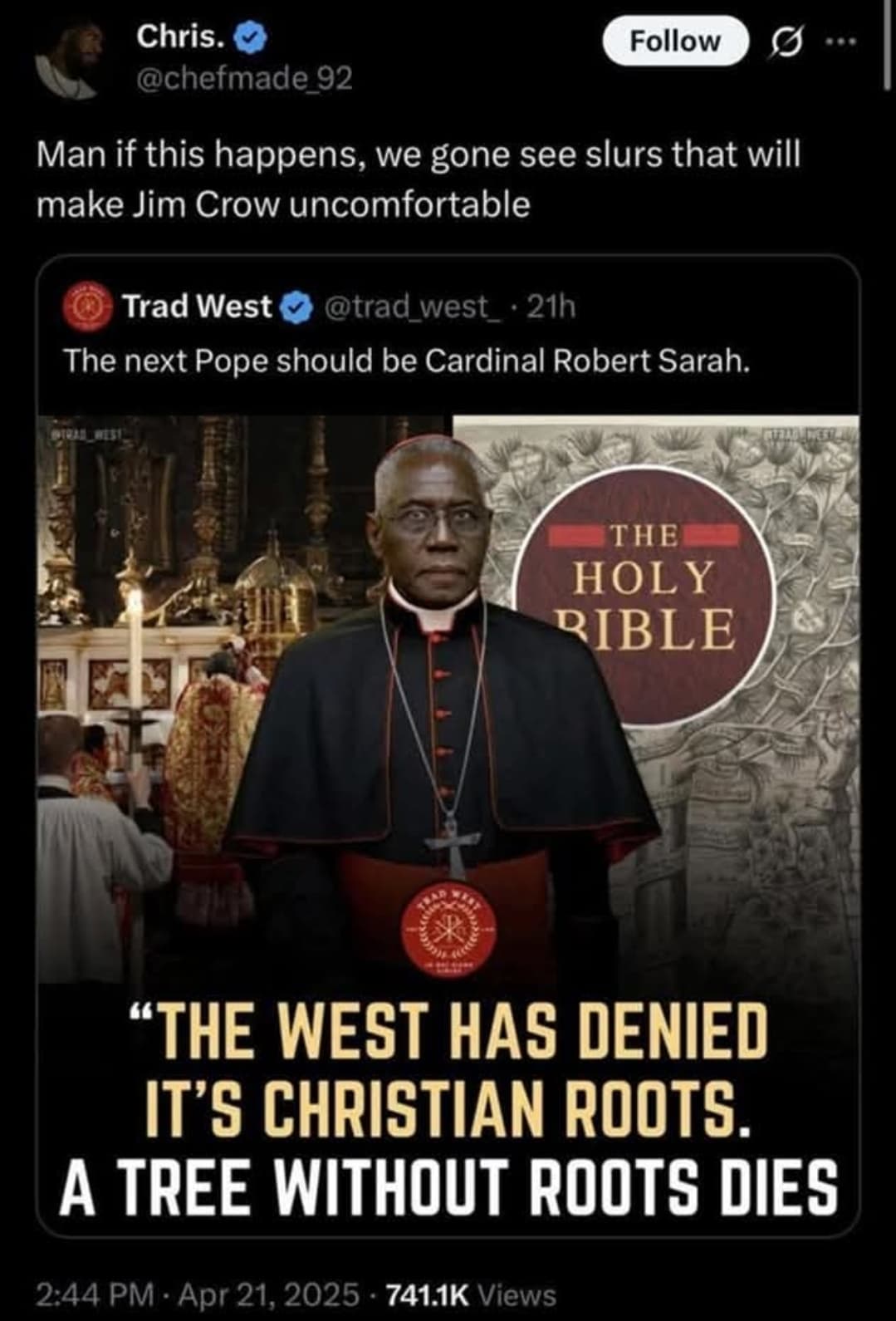Click the 21h timestamp on quoted tweet

coord(551,307)
